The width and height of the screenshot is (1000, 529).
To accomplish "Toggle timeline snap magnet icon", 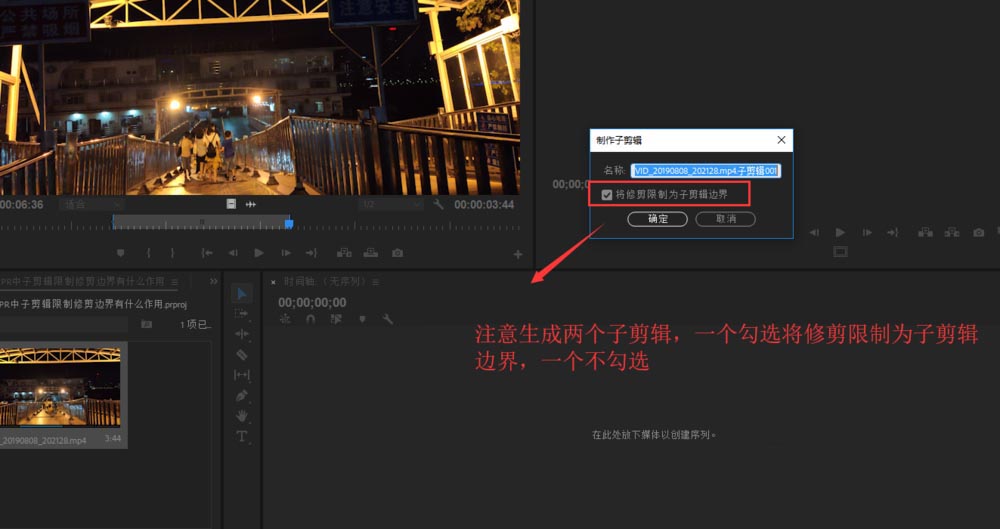I will point(310,319).
